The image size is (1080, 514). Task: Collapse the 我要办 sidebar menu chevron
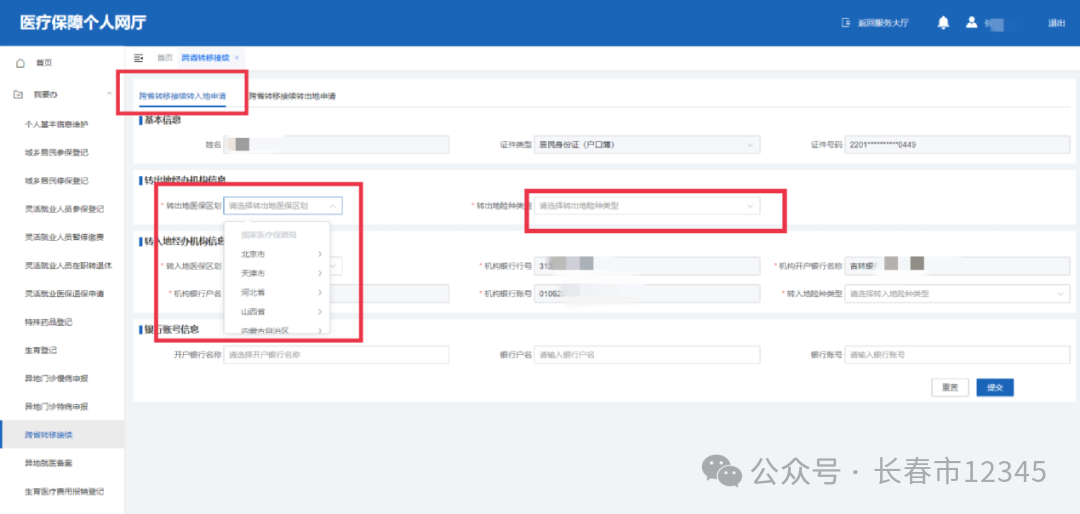(x=109, y=94)
